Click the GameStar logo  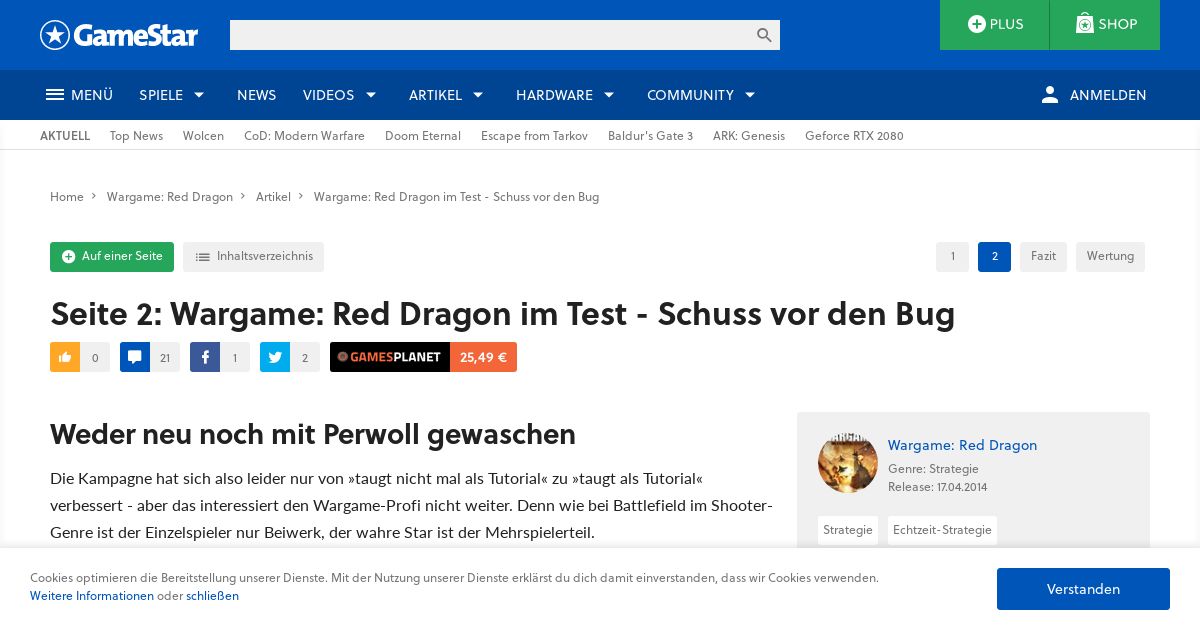[x=119, y=35]
